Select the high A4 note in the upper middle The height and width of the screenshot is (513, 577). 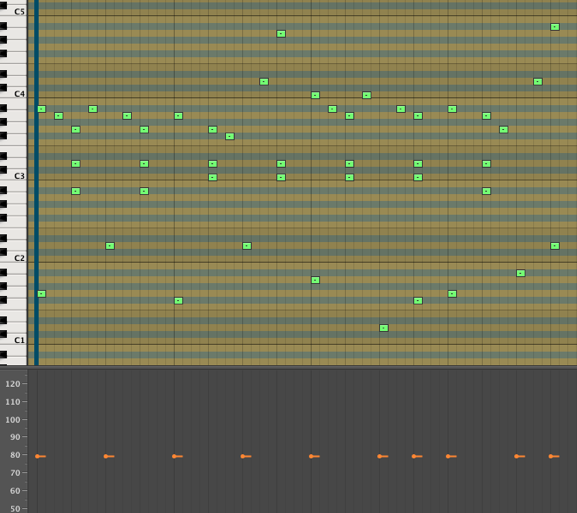281,34
